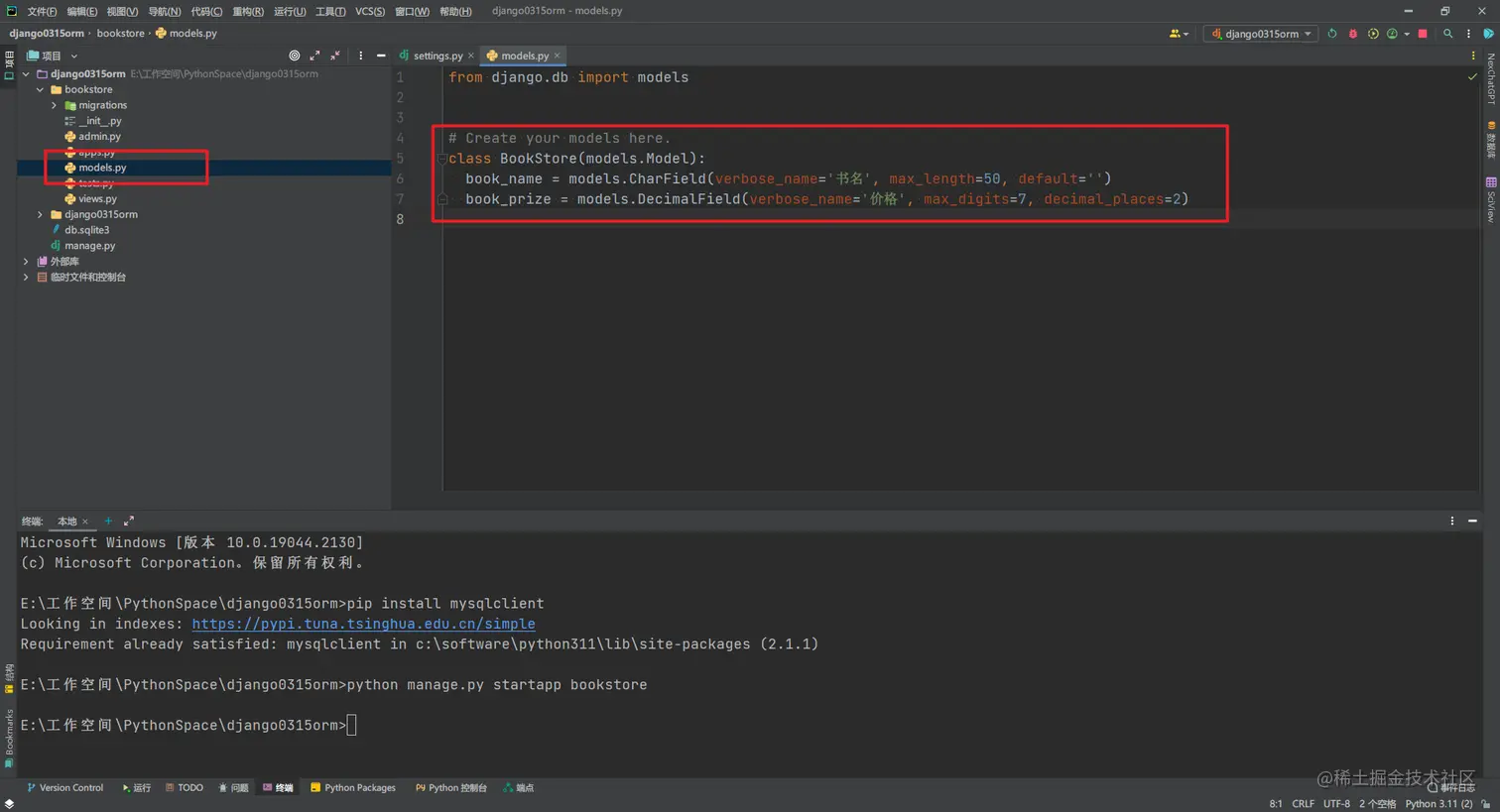Switch to the settings.py editor tab
Image resolution: width=1500 pixels, height=812 pixels.
point(437,56)
